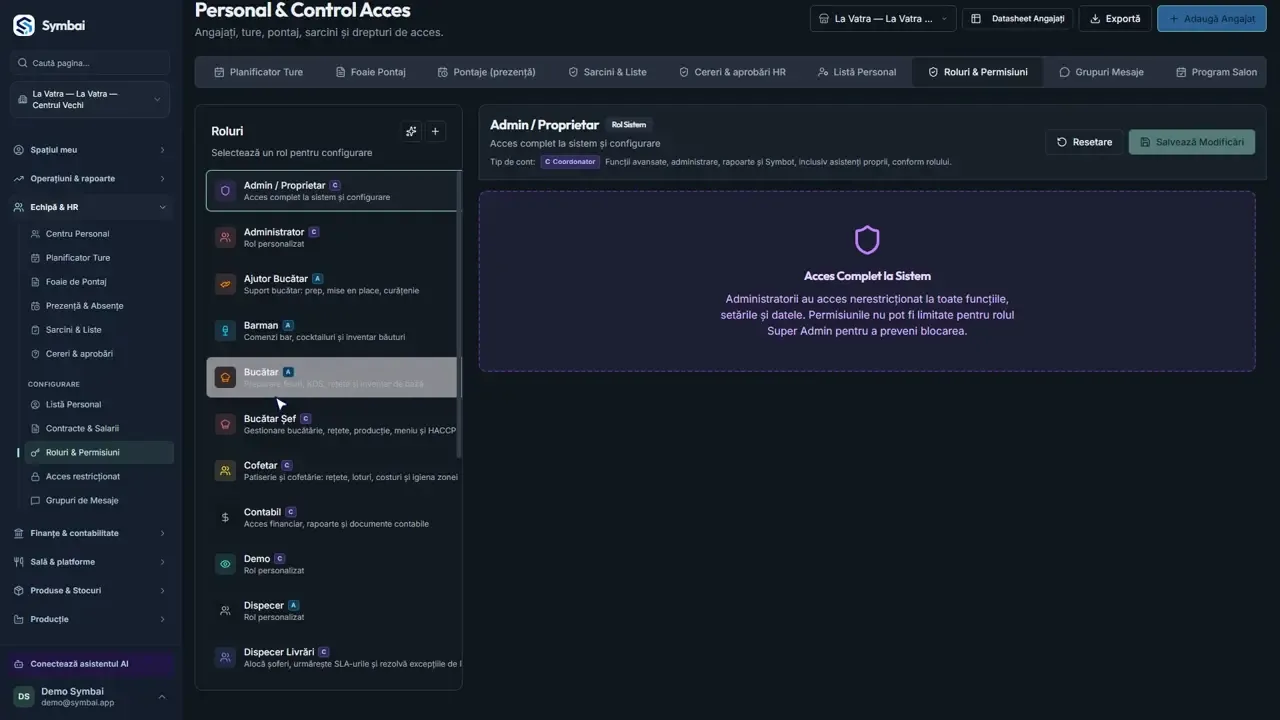This screenshot has height=720, width=1280.
Task: Open the Pontaje (prezență) tab
Action: [x=487, y=72]
